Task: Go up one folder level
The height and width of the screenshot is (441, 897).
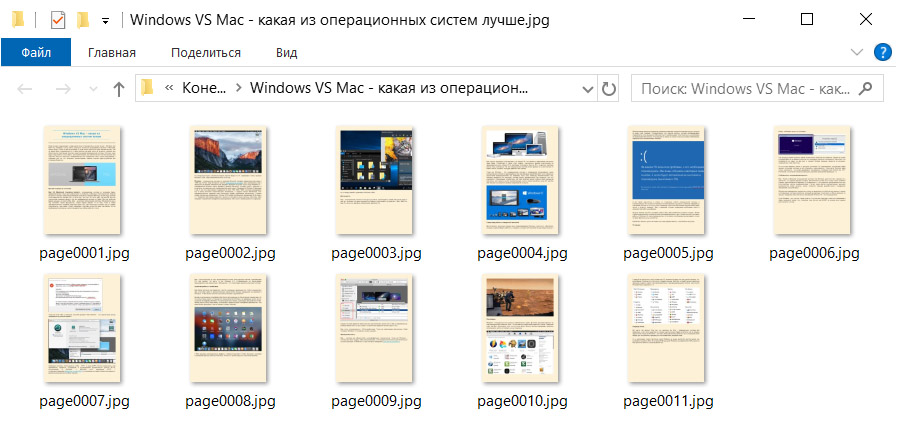Action: (118, 89)
